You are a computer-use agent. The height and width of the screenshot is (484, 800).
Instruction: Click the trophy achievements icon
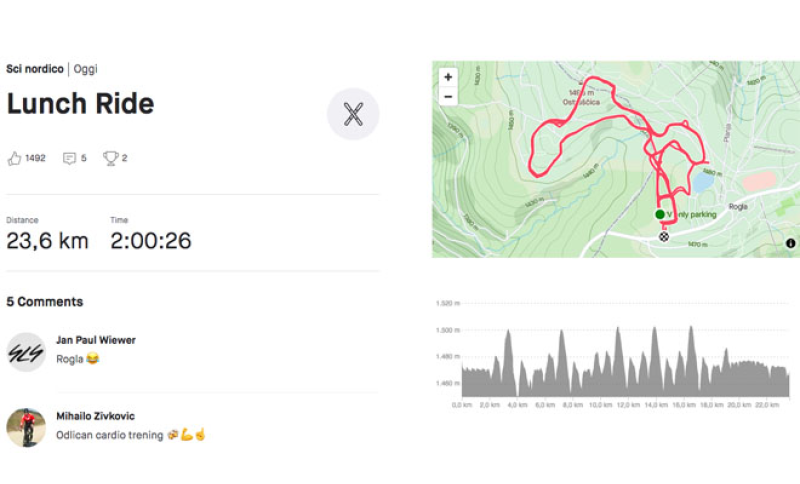click(x=110, y=158)
